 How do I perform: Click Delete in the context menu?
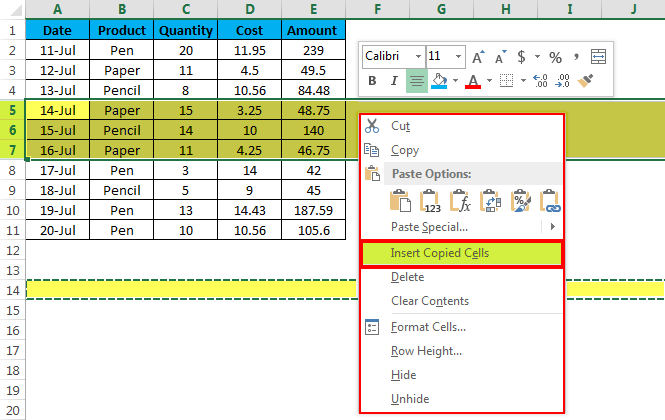tap(407, 277)
